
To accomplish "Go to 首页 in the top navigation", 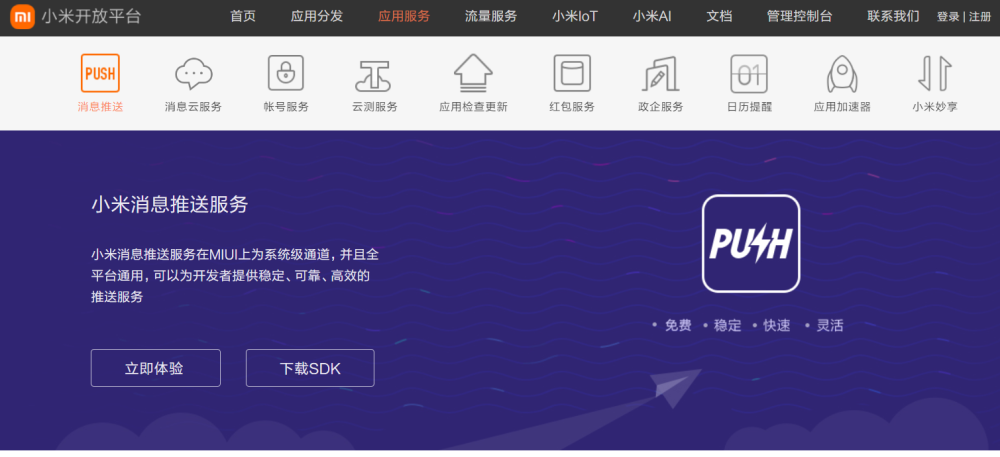I will click(243, 17).
